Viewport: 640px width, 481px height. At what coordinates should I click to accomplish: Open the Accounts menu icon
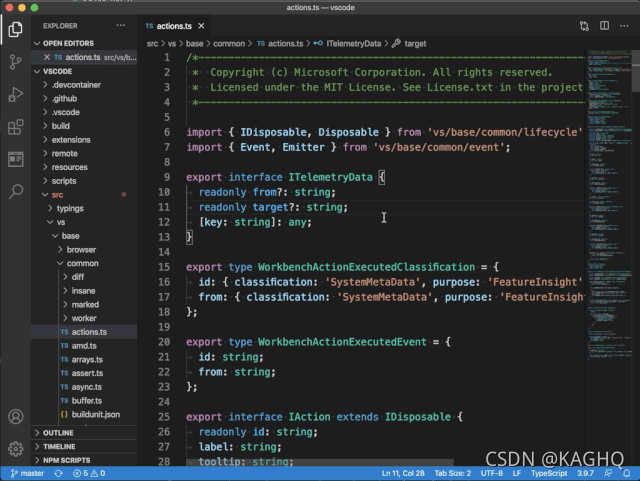[x=16, y=417]
